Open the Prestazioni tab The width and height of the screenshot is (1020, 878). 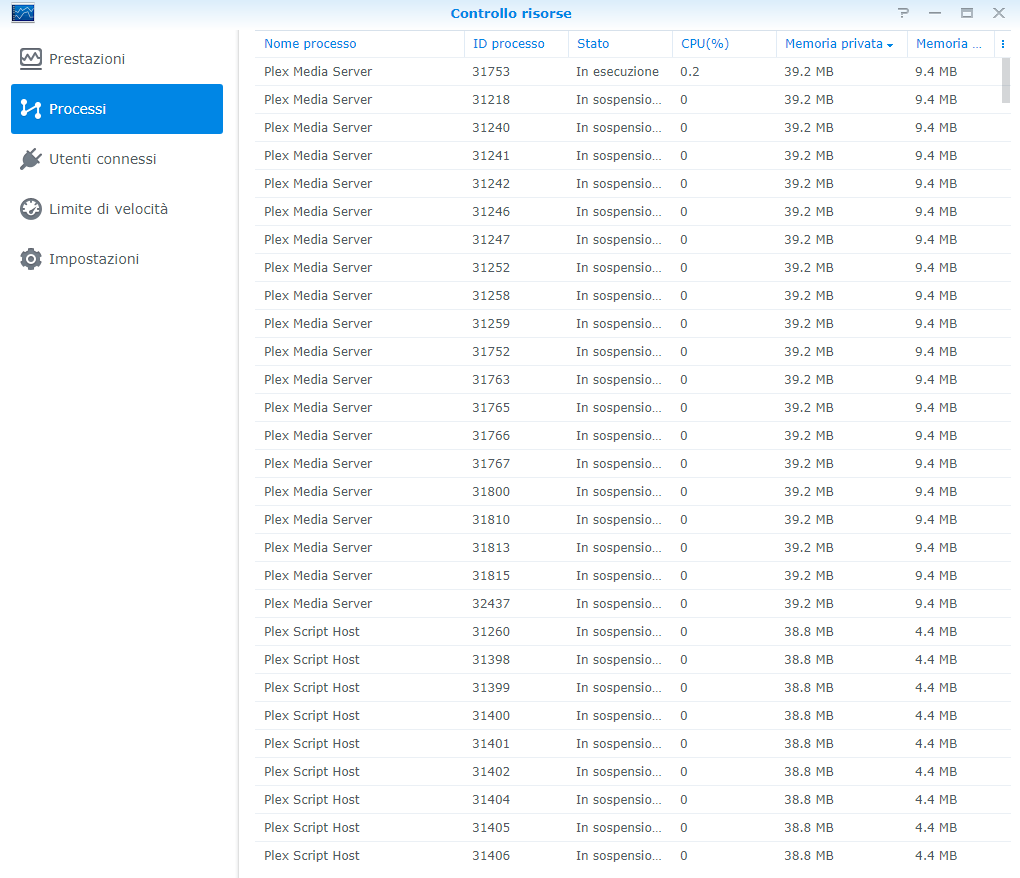[117, 59]
